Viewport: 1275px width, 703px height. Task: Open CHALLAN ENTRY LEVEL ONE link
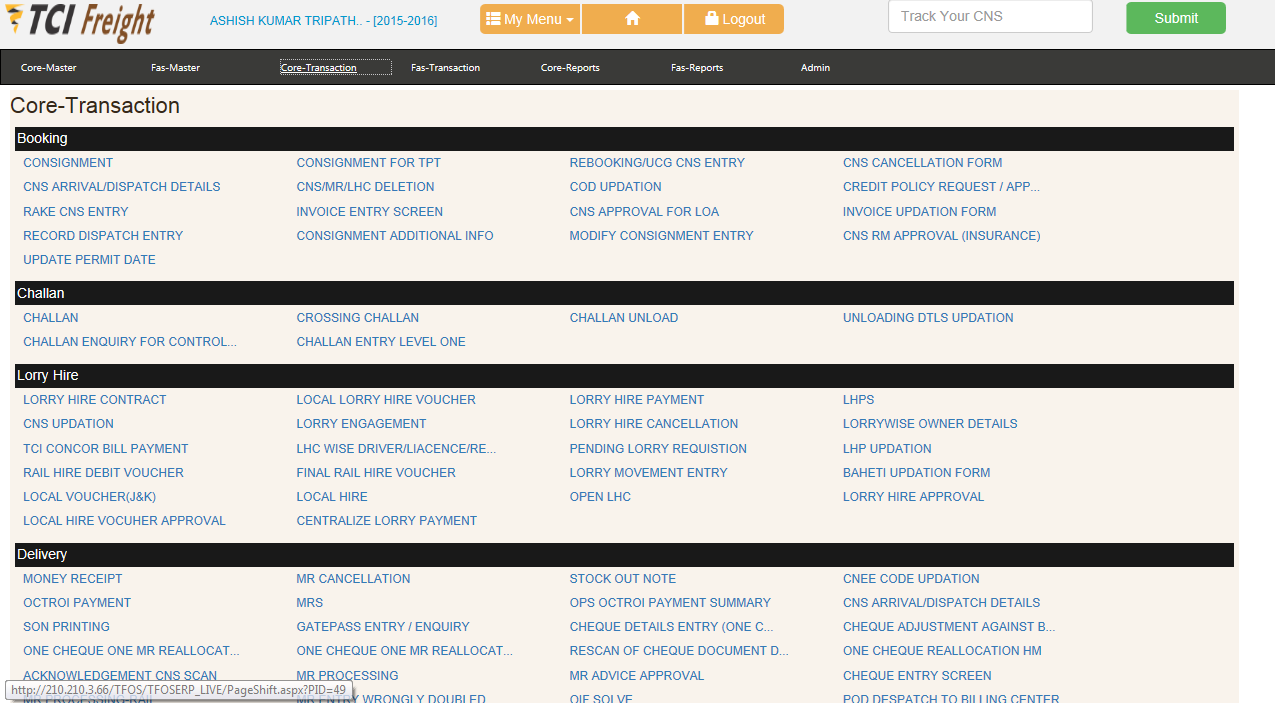[x=381, y=342]
